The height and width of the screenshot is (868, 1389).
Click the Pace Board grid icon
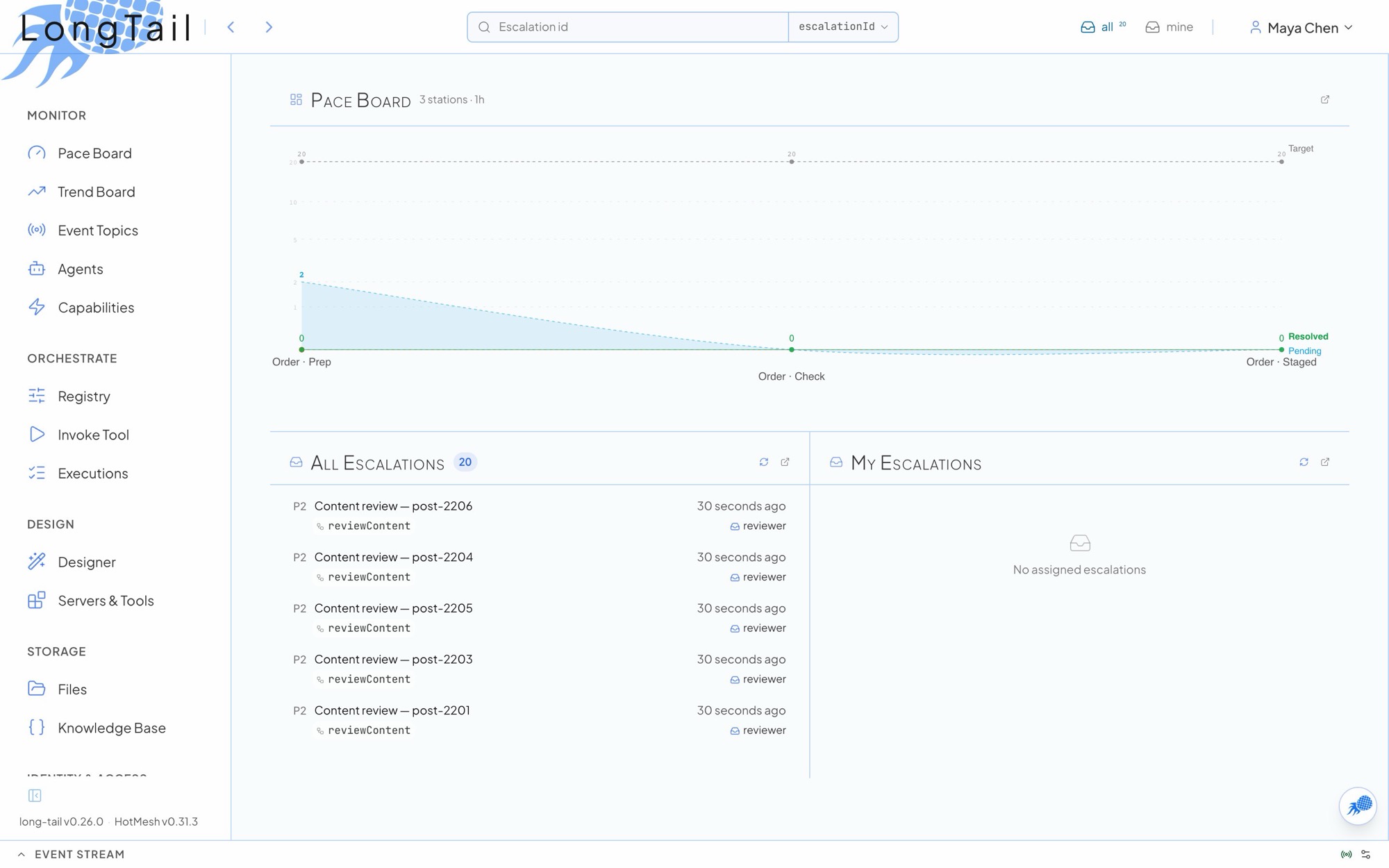[x=296, y=100]
